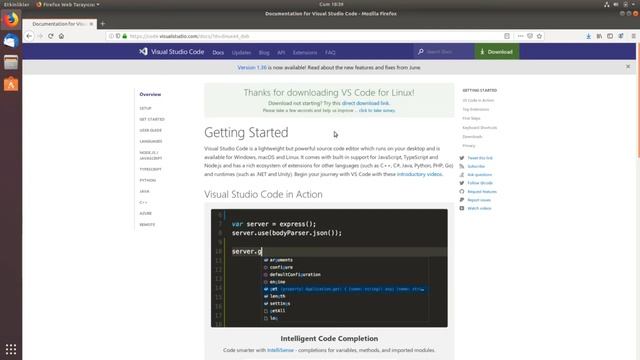Open Files manager from the dock
640x360 pixels.
[11, 62]
